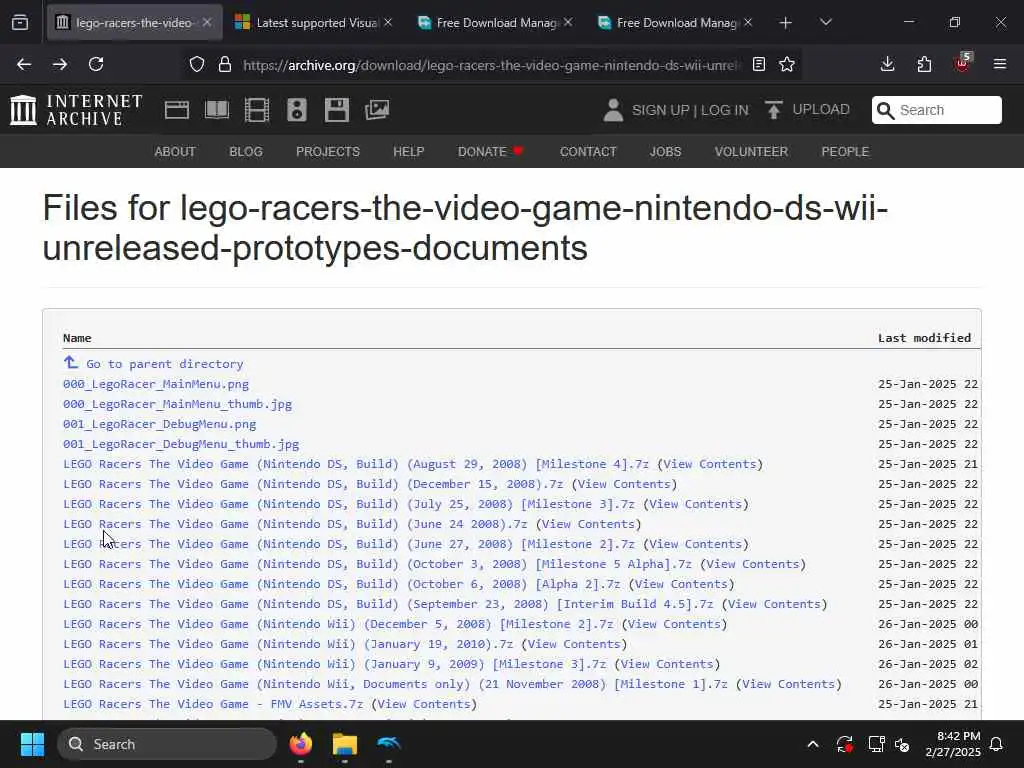
Task: Open the browser downloads panel
Action: click(x=888, y=64)
